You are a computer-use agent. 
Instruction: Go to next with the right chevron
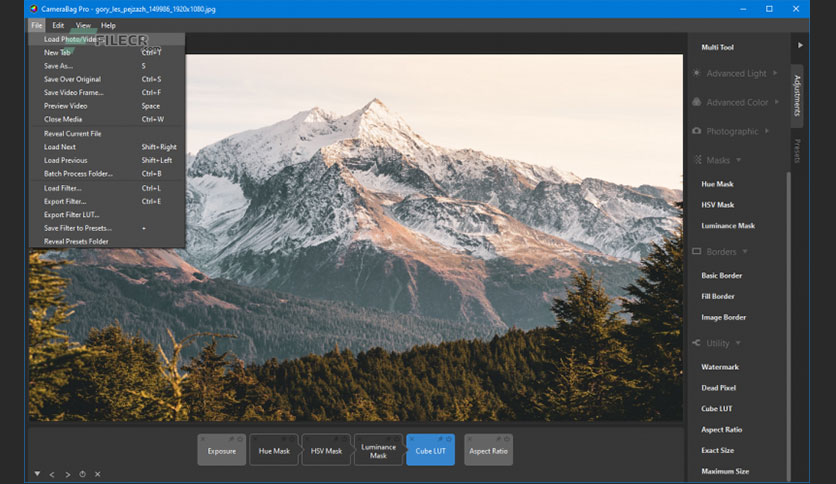click(x=67, y=474)
